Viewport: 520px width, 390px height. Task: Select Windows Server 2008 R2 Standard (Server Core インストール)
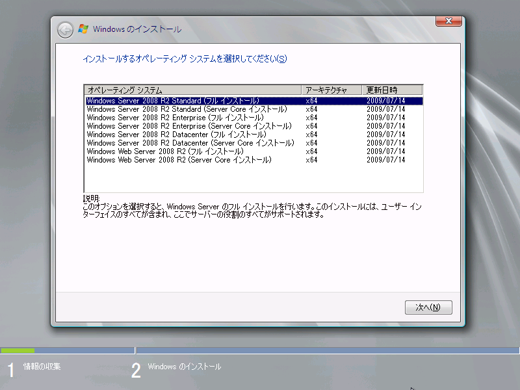click(254, 109)
